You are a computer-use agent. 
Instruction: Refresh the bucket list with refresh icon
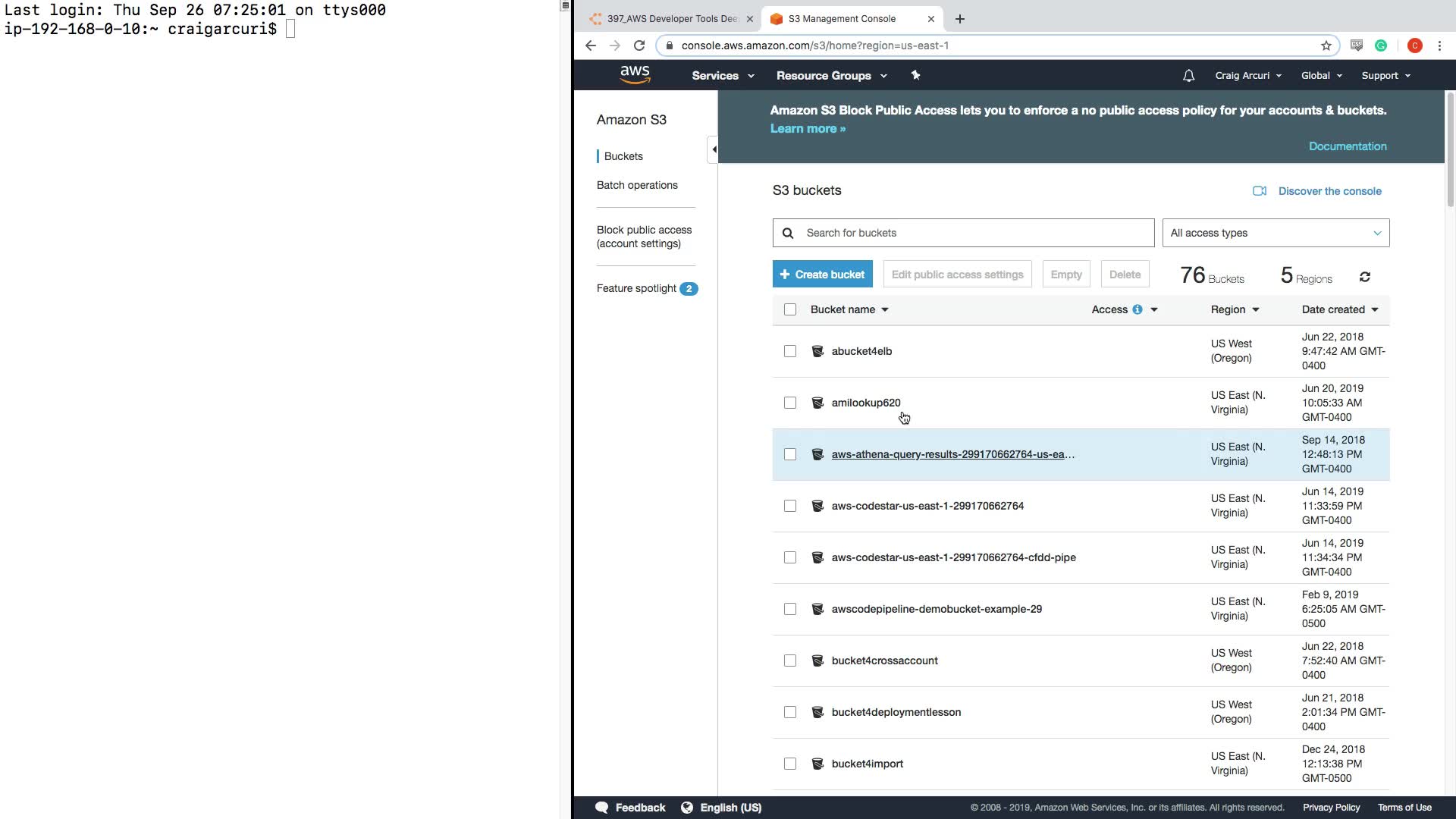point(1364,277)
